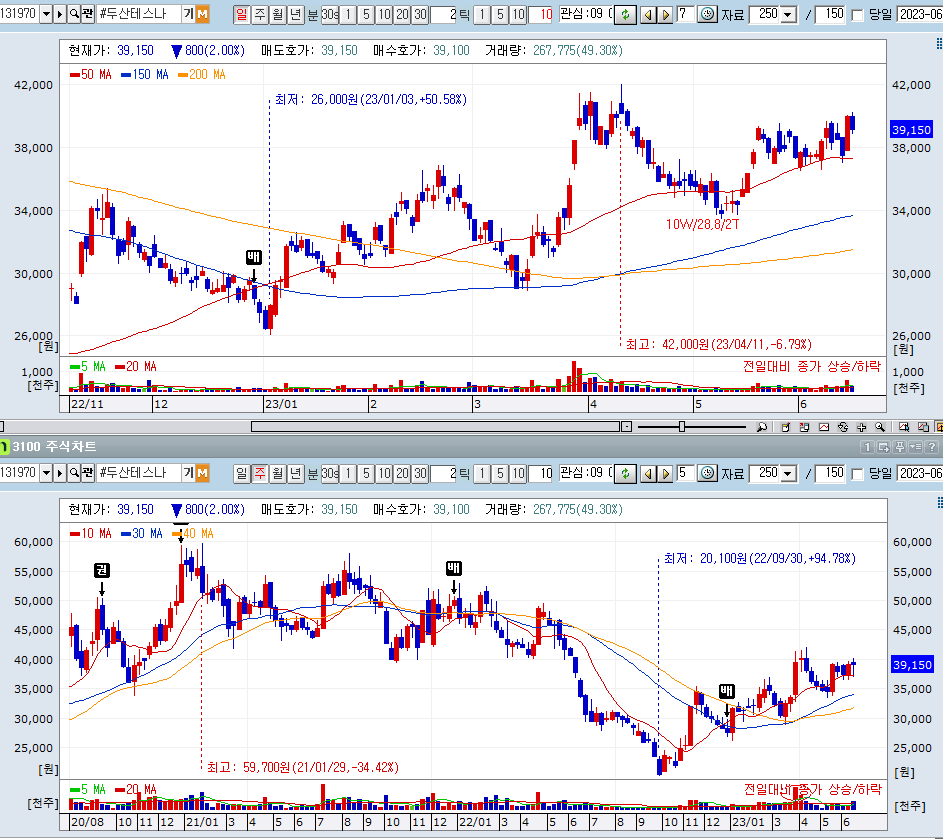Click the pin icon in 3100 title bar
This screenshot has height=839, width=943.
pos(900,447)
